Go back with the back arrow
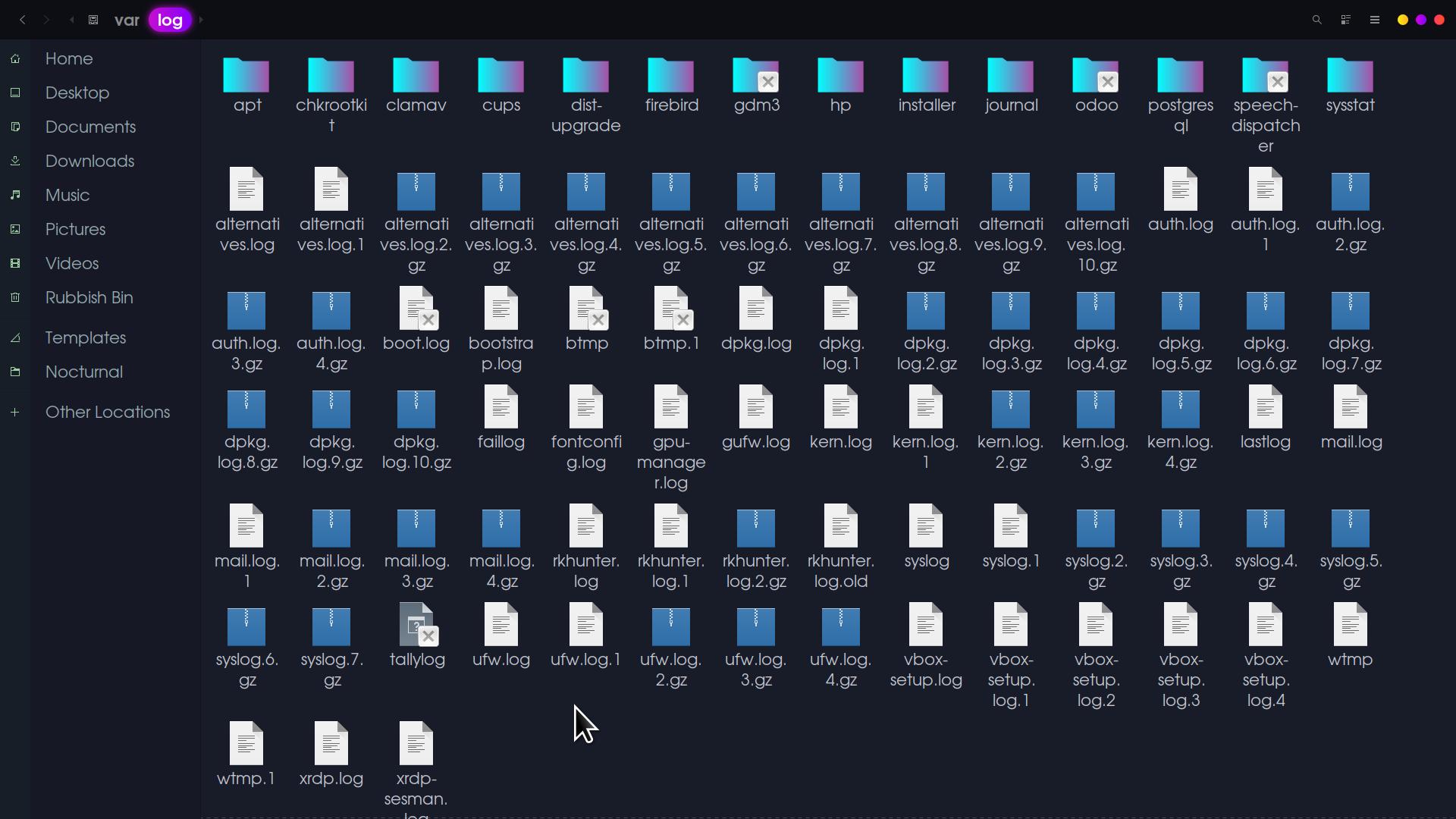Screen dimensions: 1456x819 coord(23,20)
